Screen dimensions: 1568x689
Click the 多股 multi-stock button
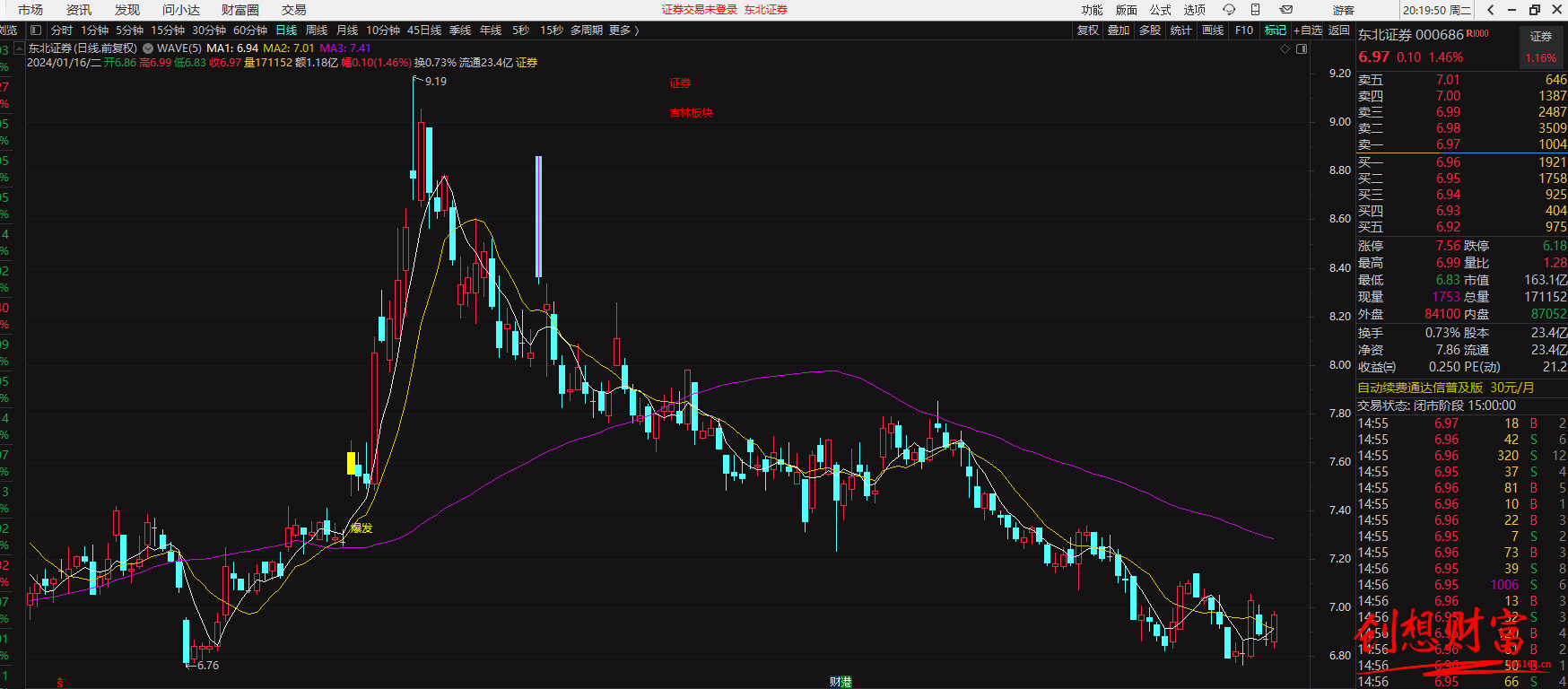1150,31
